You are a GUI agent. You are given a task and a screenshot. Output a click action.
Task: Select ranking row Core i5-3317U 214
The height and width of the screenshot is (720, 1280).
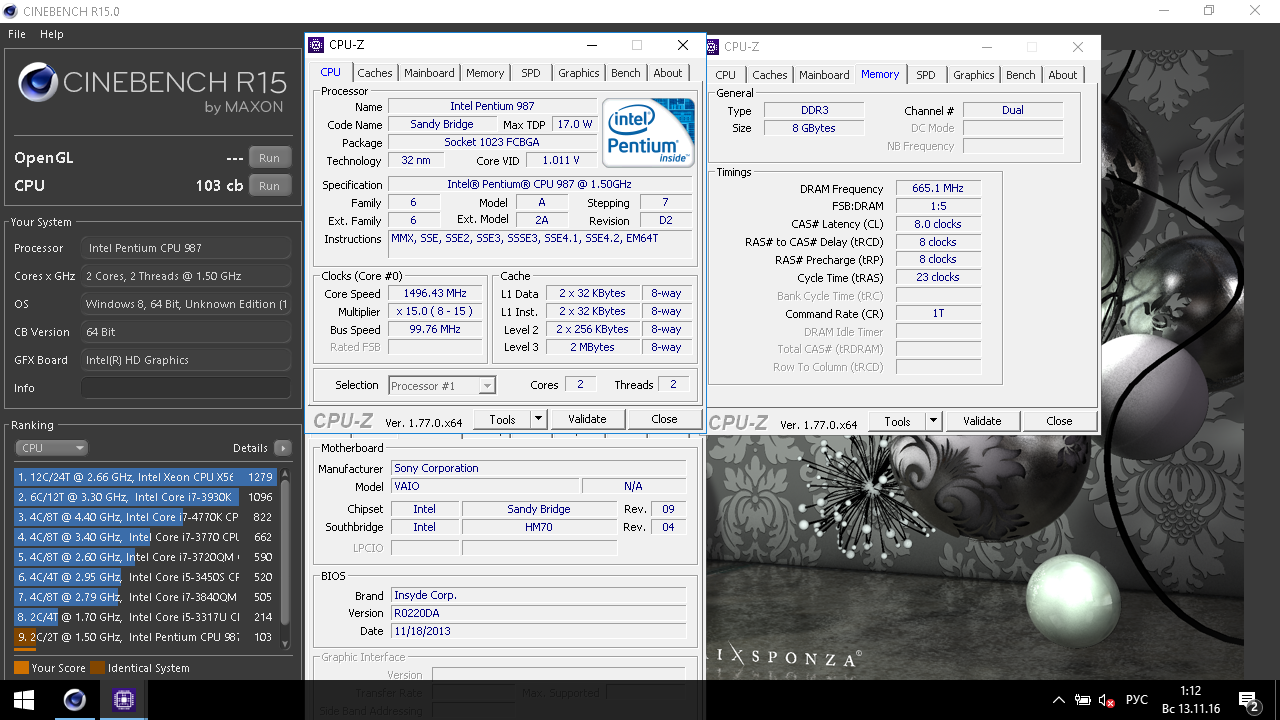tap(145, 617)
